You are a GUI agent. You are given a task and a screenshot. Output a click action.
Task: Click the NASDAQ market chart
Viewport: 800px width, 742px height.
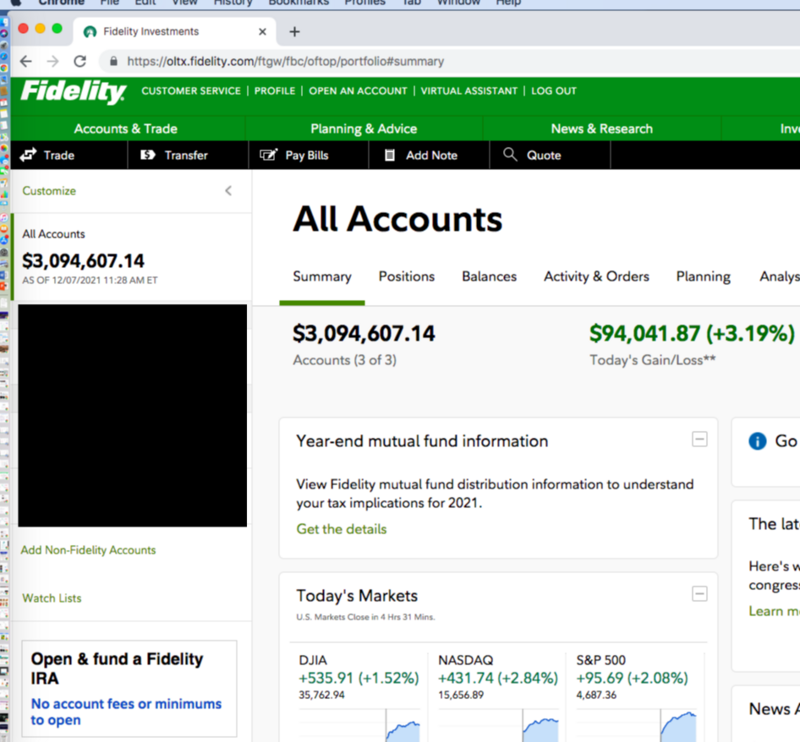tap(498, 726)
